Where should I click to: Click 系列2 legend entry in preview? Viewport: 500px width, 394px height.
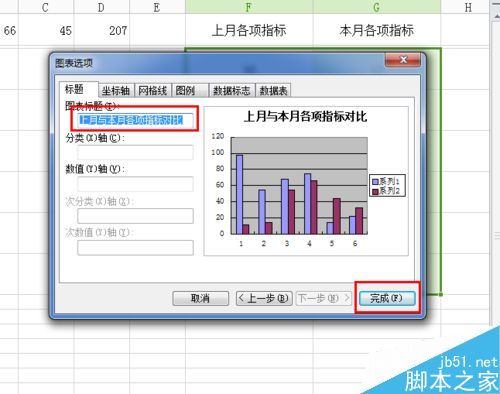(x=386, y=191)
